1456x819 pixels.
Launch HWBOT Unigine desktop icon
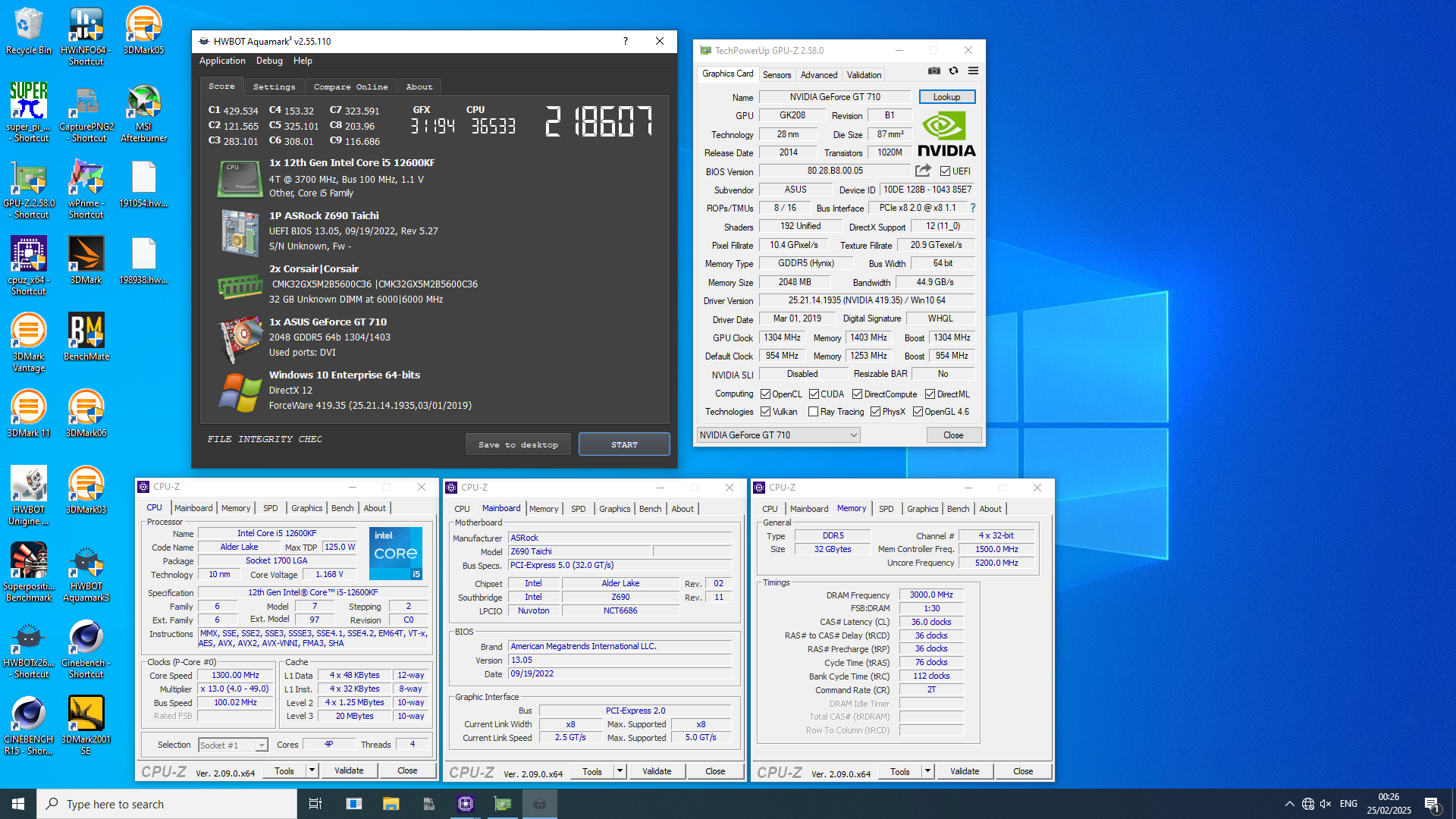pos(29,496)
